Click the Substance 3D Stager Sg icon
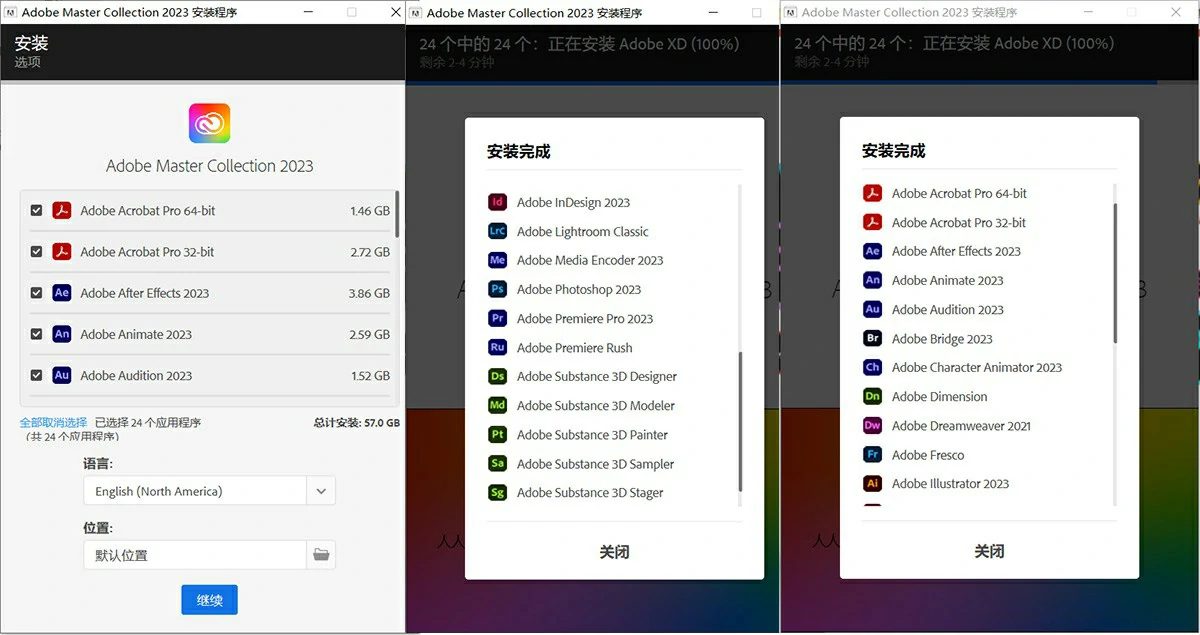 497,492
